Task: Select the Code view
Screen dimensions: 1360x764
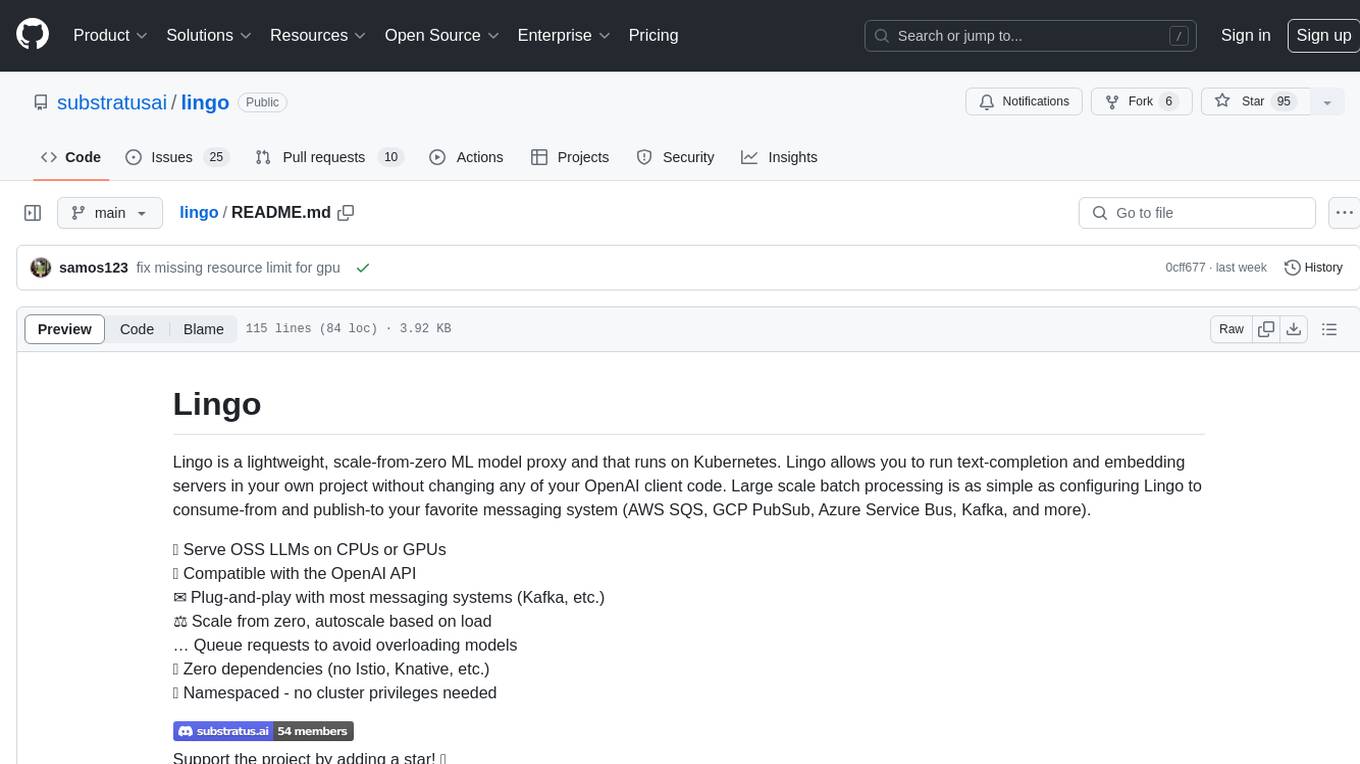Action: 137,329
